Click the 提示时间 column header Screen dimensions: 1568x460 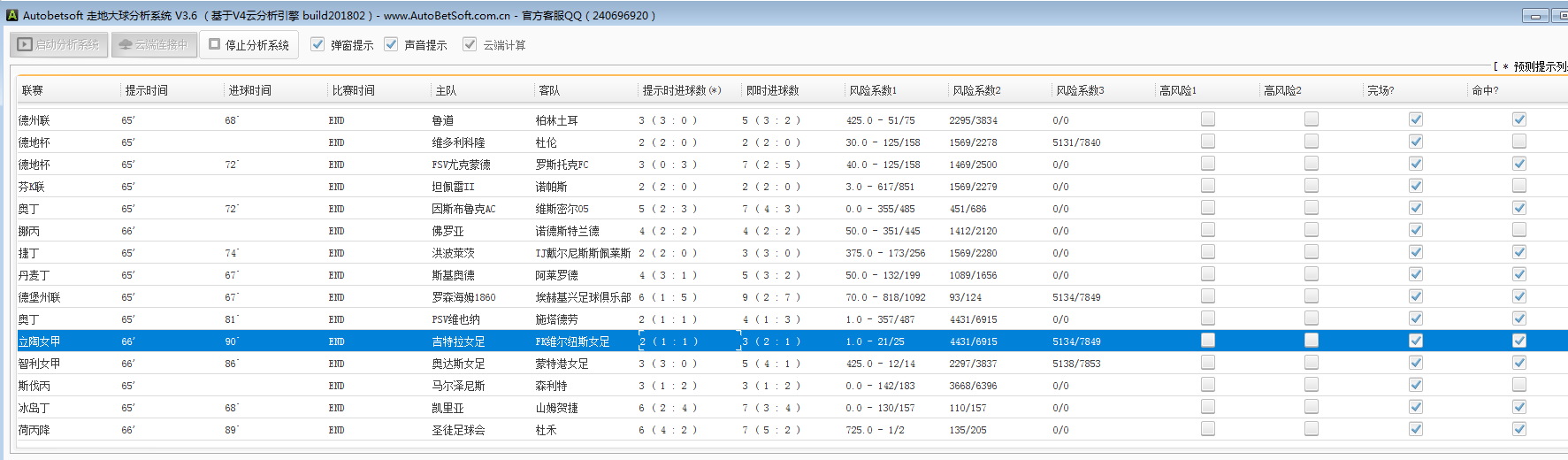pos(147,90)
